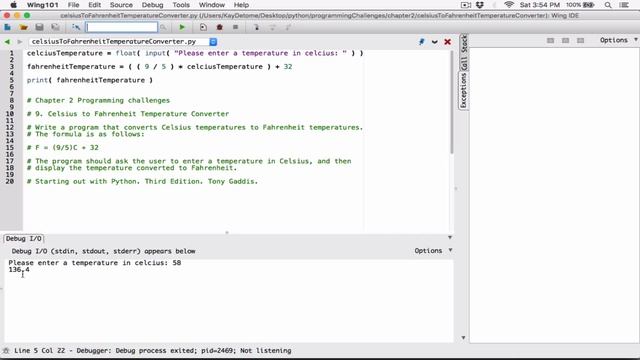Select the Exceptions vertical tab

[464, 90]
